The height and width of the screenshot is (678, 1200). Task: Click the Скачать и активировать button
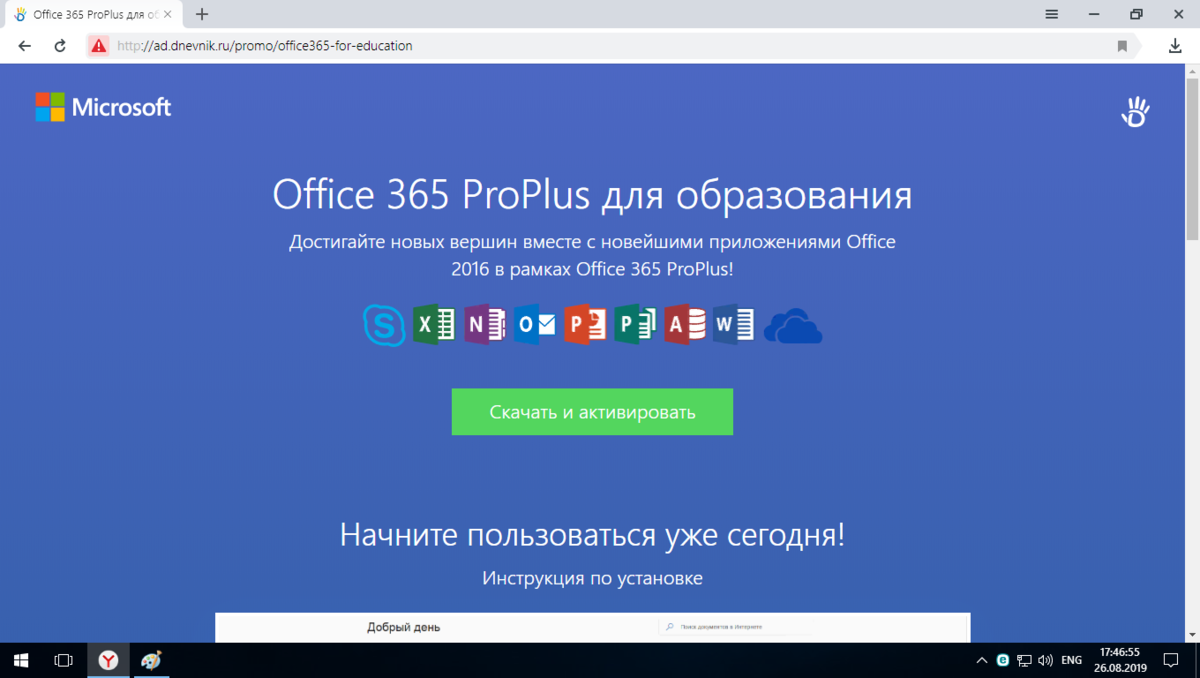(x=592, y=411)
